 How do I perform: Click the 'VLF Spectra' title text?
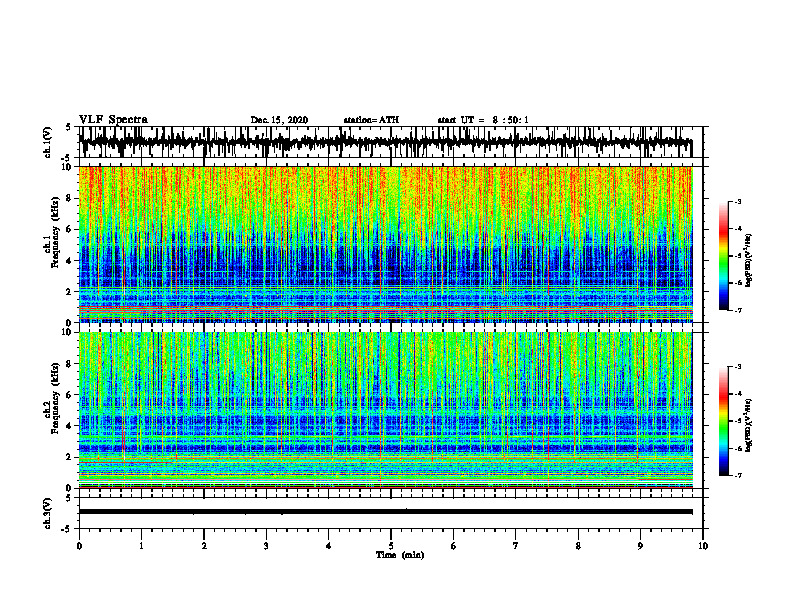(113, 120)
